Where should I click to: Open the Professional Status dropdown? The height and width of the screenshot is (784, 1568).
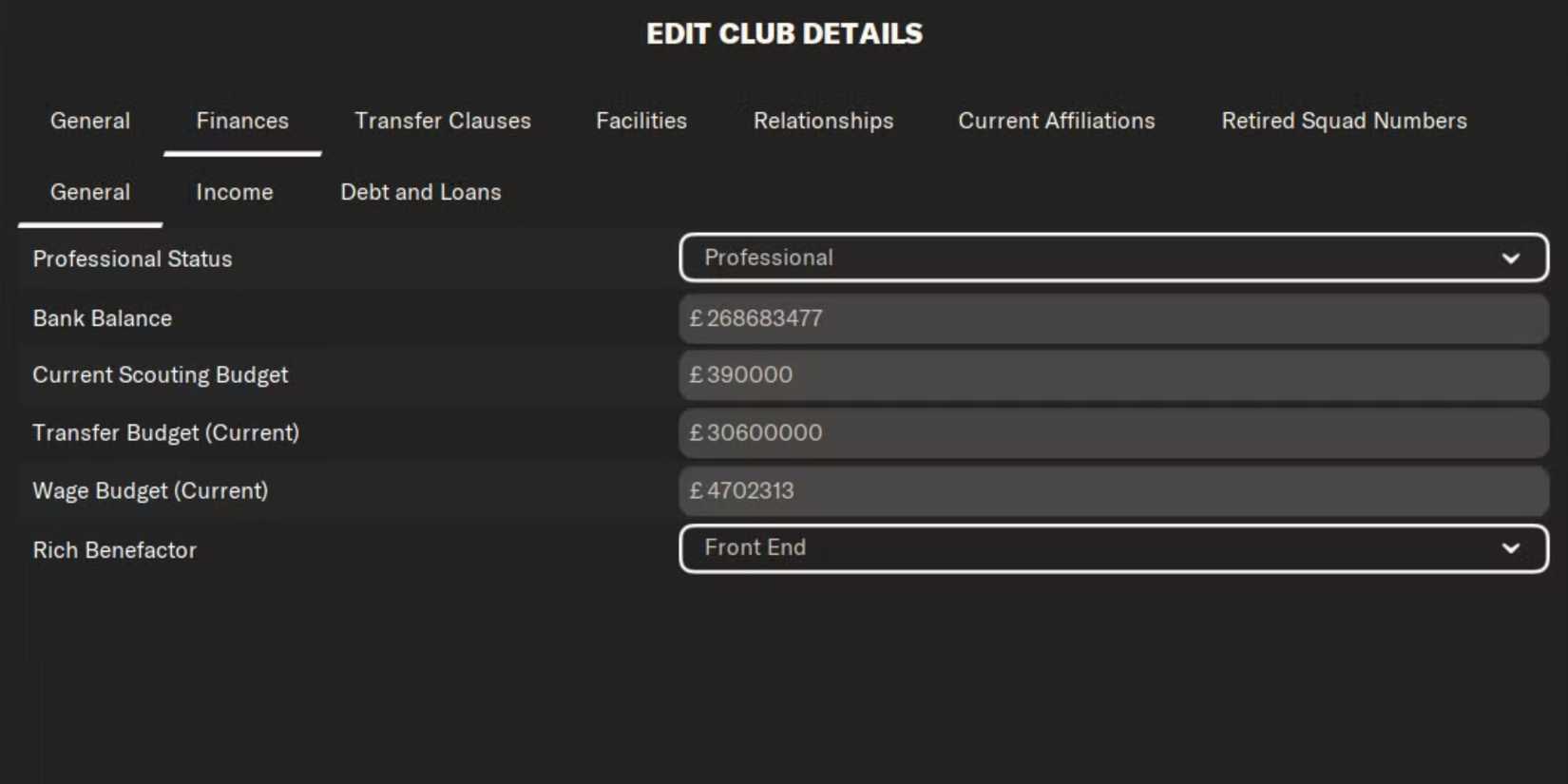[x=1112, y=258]
